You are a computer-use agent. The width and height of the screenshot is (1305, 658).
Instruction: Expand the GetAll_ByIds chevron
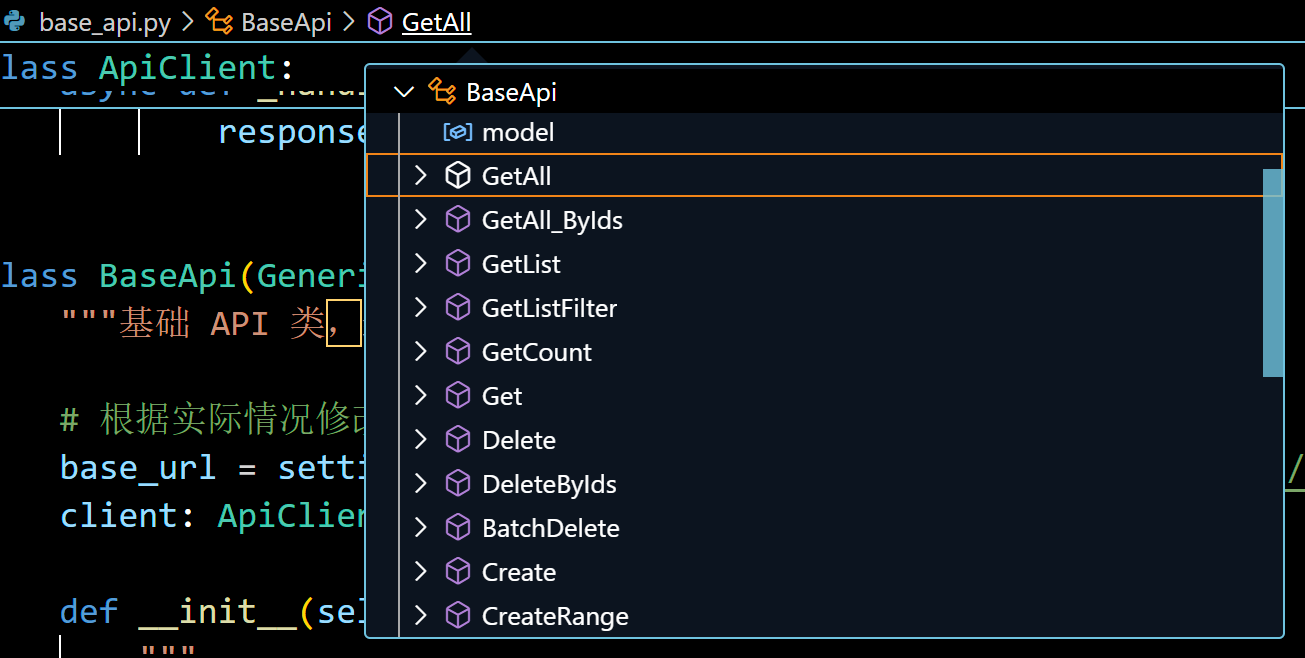click(421, 220)
